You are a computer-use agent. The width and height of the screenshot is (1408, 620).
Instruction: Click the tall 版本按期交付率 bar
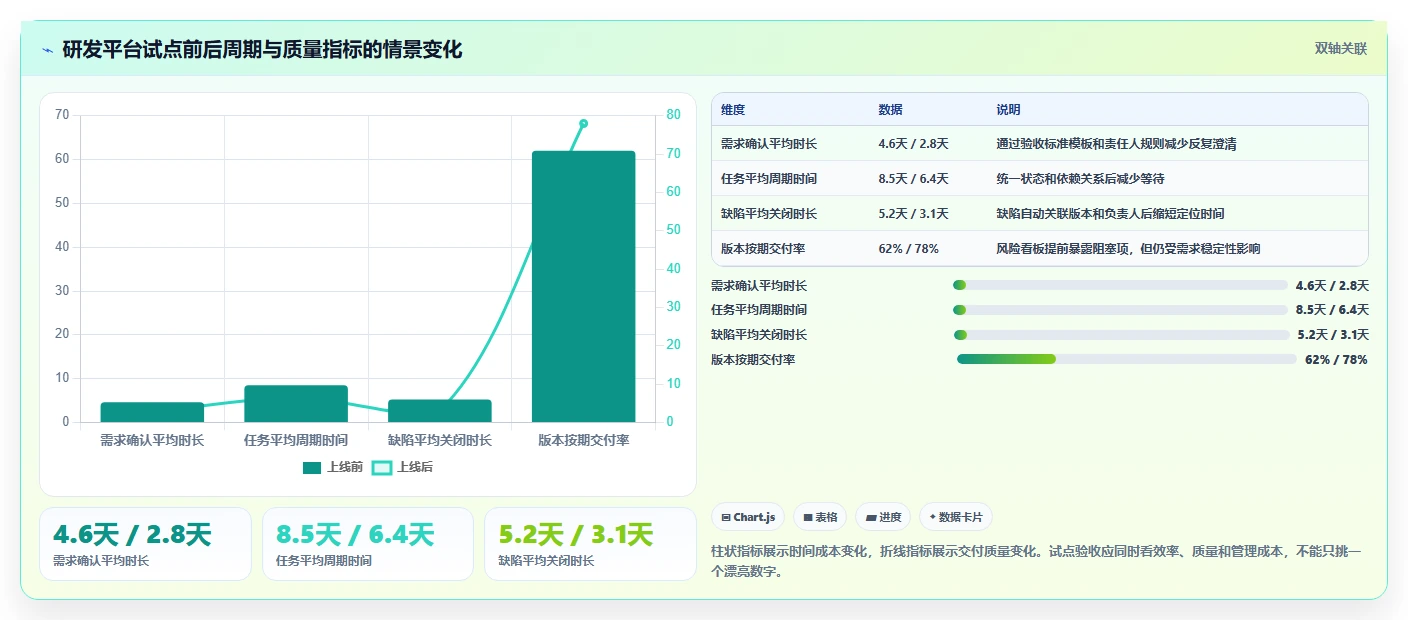584,286
